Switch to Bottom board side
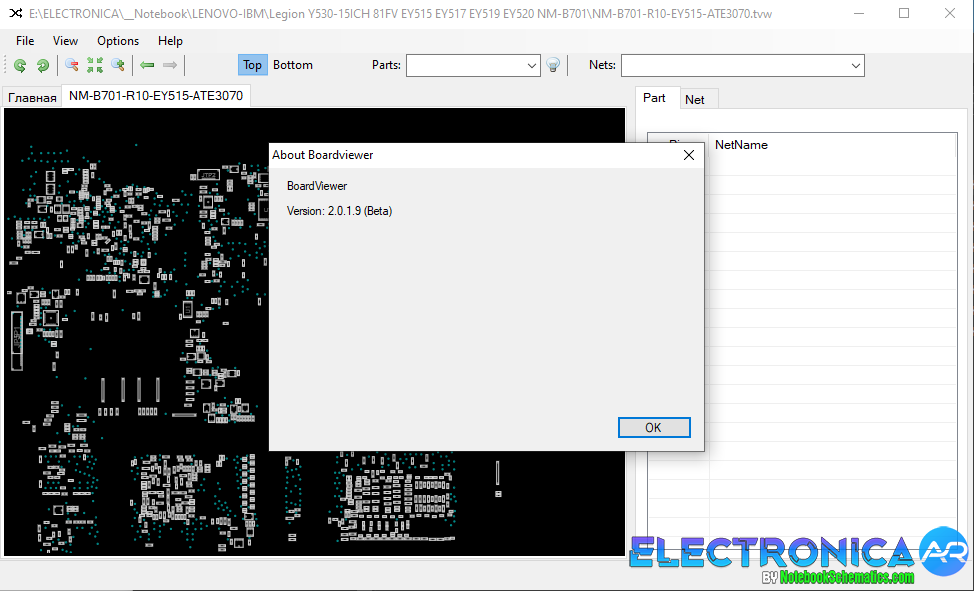Viewport: 974px width, 591px height. click(x=293, y=65)
